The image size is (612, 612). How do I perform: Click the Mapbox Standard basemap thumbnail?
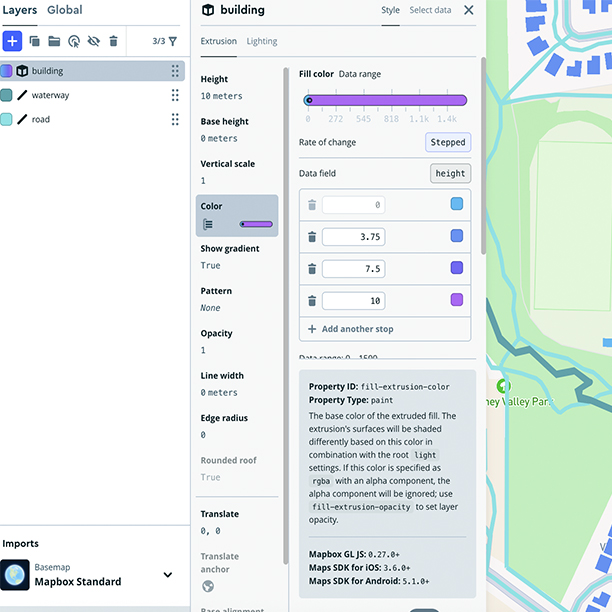tap(15, 575)
